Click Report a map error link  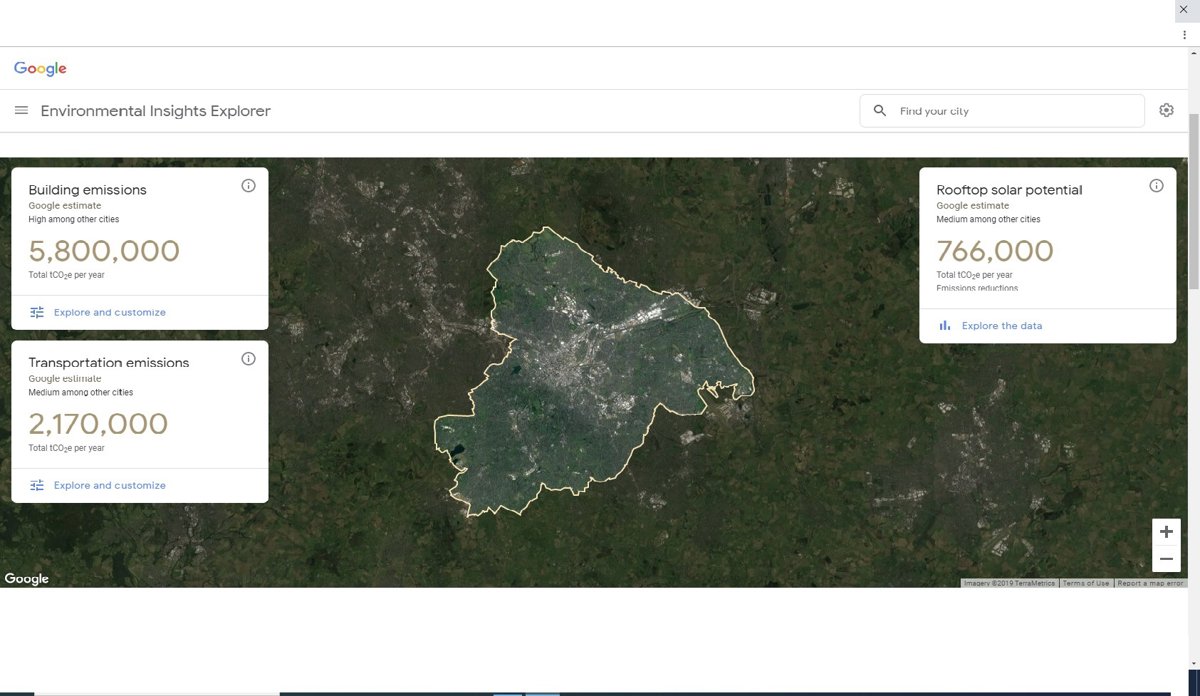pyautogui.click(x=1150, y=583)
